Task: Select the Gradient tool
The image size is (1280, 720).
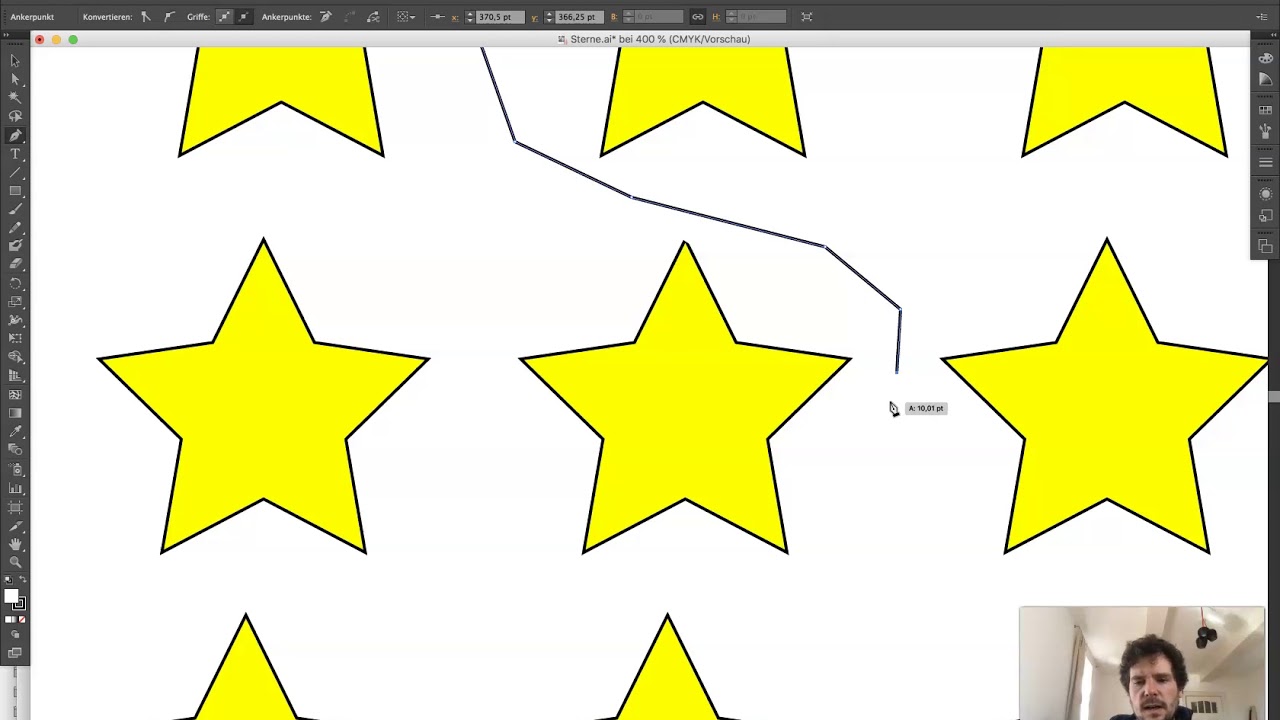Action: [15, 412]
